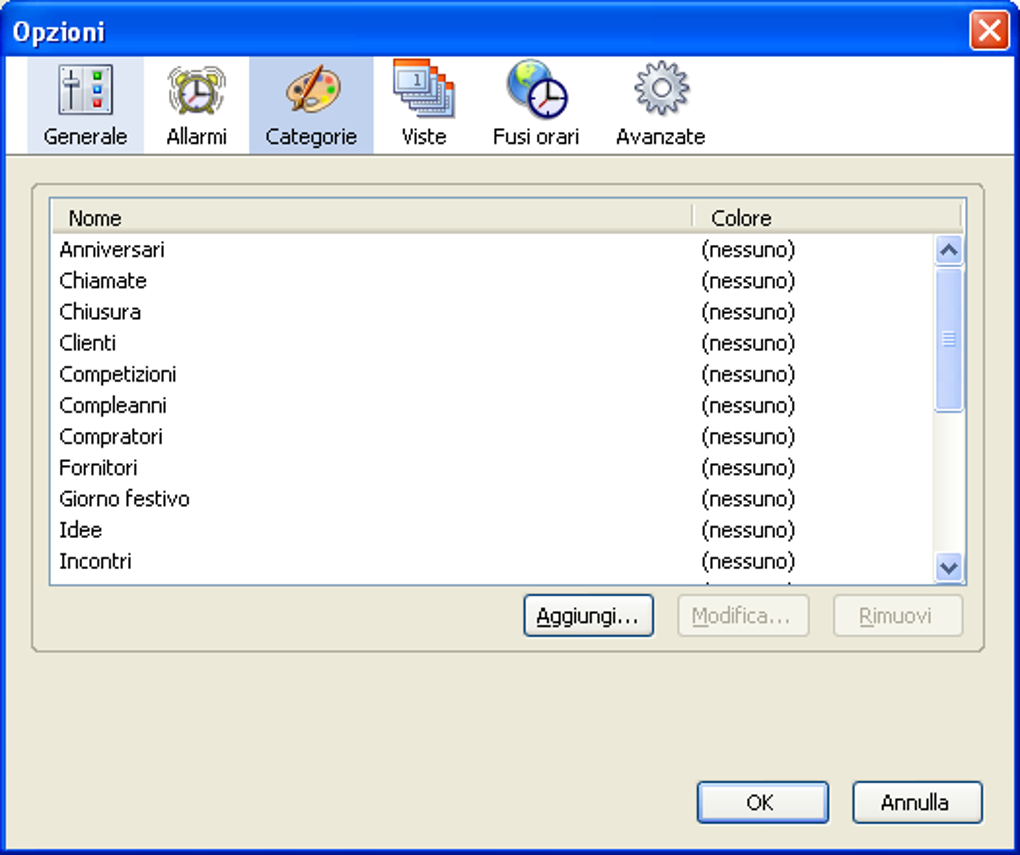Click the Aggiungi button
1020x855 pixels.
(588, 616)
